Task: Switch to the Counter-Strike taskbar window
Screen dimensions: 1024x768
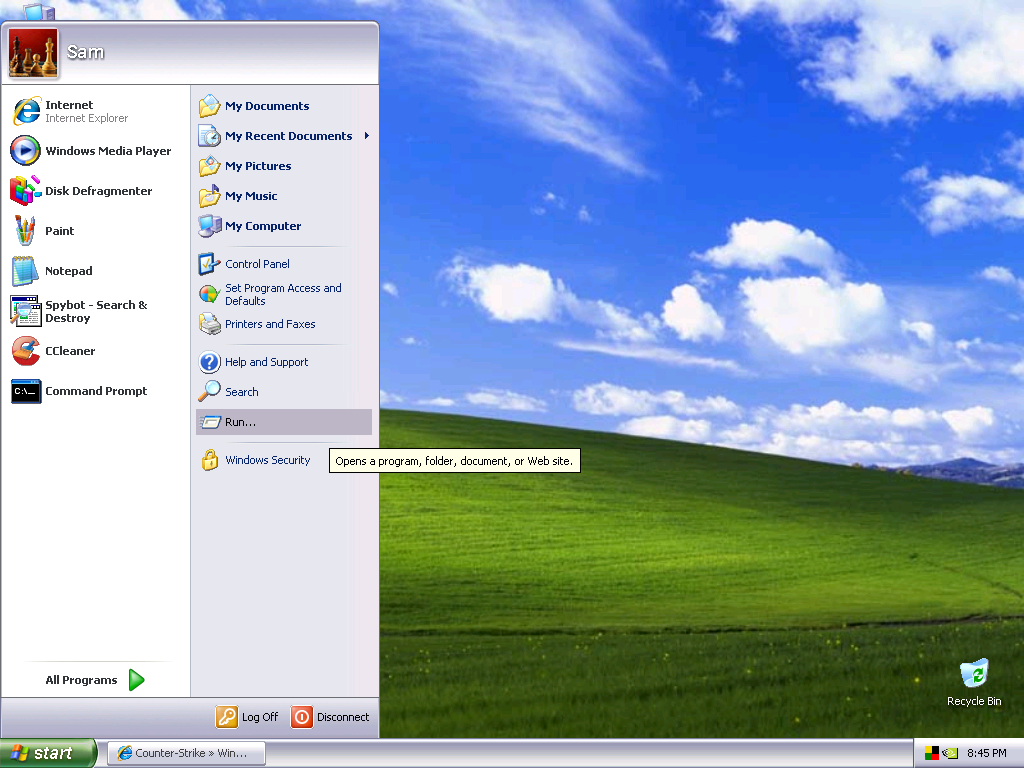Action: pos(187,753)
